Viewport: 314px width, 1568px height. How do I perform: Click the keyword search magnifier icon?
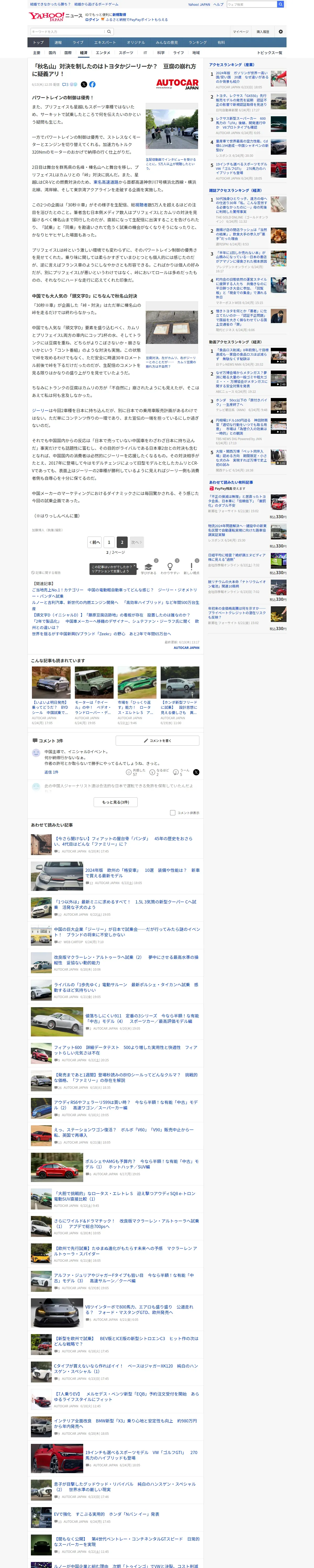tap(109, 32)
